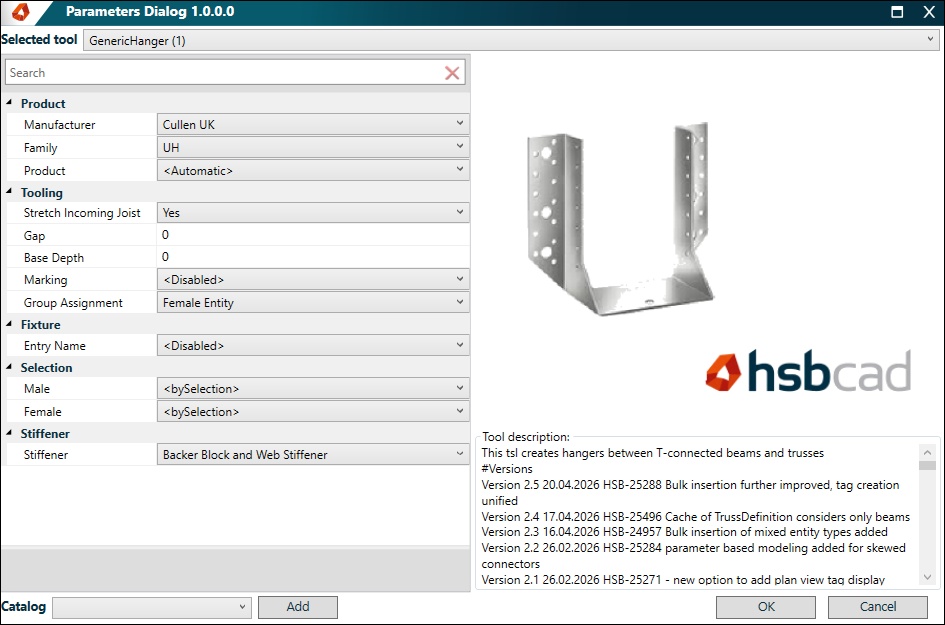Select the Female label
Screen dimensions: 945x625
point(42,412)
